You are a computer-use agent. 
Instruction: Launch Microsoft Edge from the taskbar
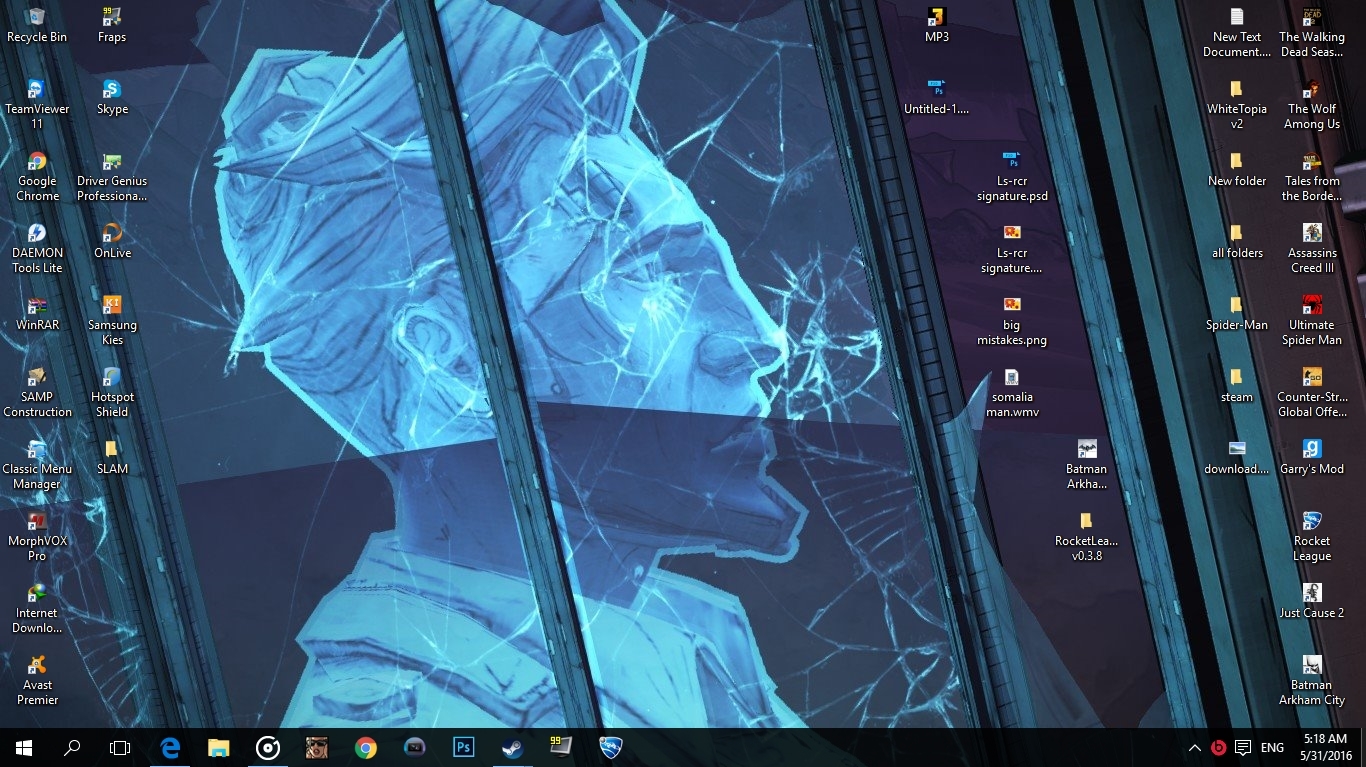tap(170, 747)
